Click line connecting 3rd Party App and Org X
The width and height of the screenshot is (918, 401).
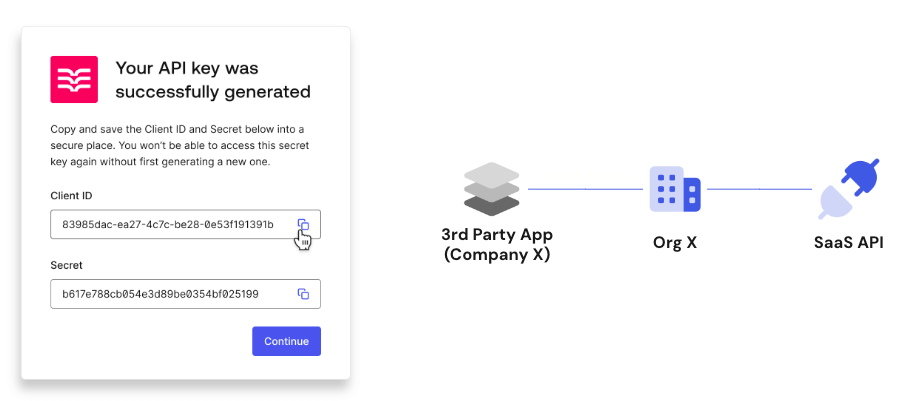(x=585, y=189)
